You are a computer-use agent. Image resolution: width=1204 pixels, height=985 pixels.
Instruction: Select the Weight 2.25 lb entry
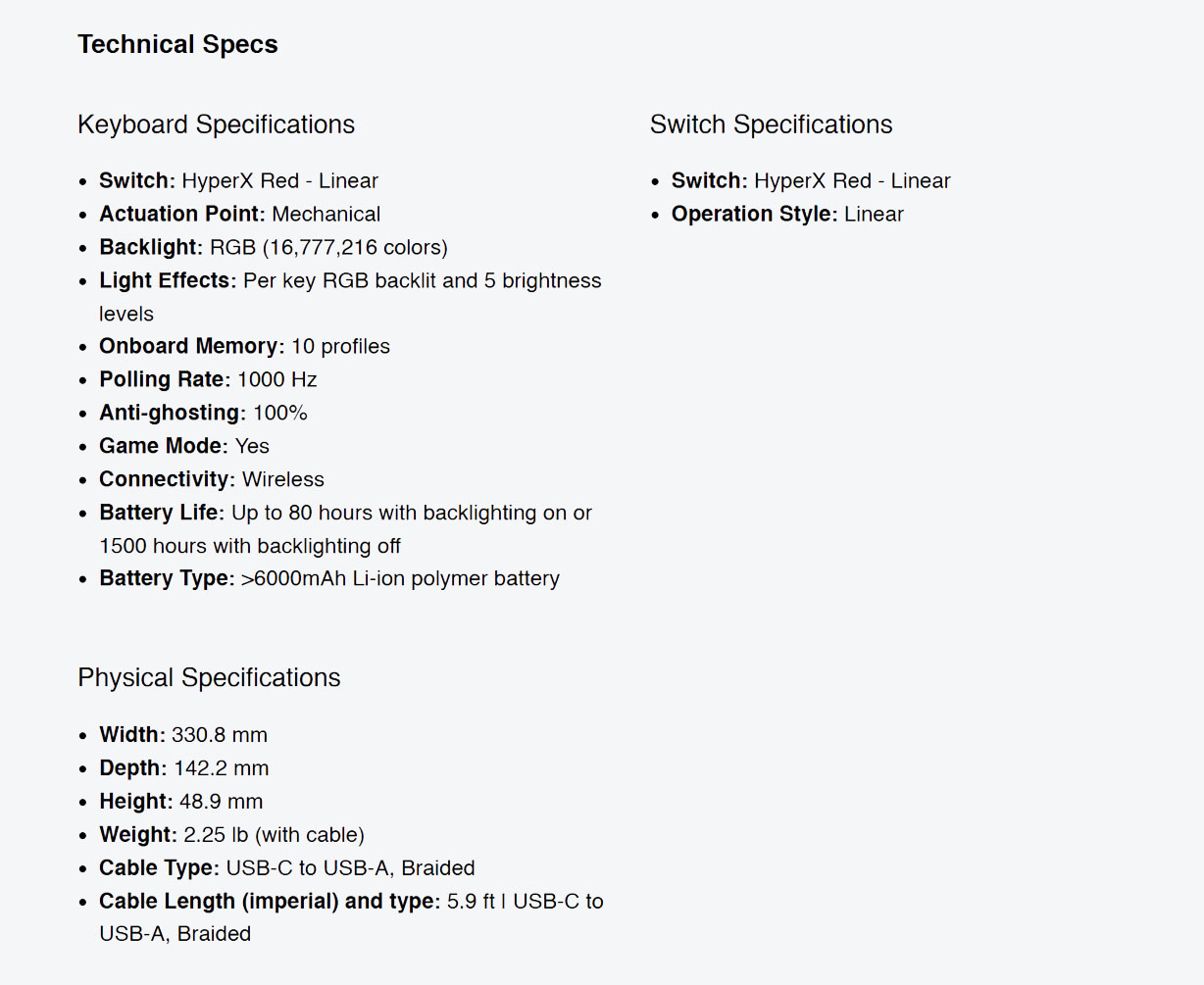pos(231,835)
